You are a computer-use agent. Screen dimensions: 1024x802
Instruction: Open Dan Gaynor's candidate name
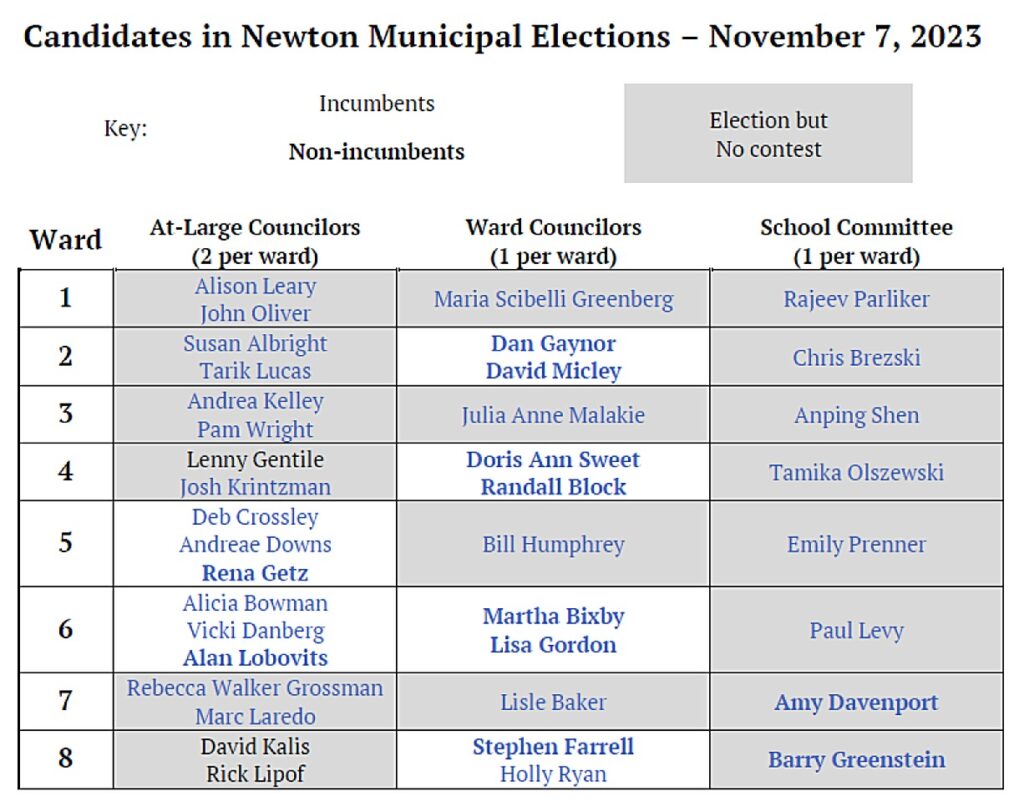tap(553, 344)
